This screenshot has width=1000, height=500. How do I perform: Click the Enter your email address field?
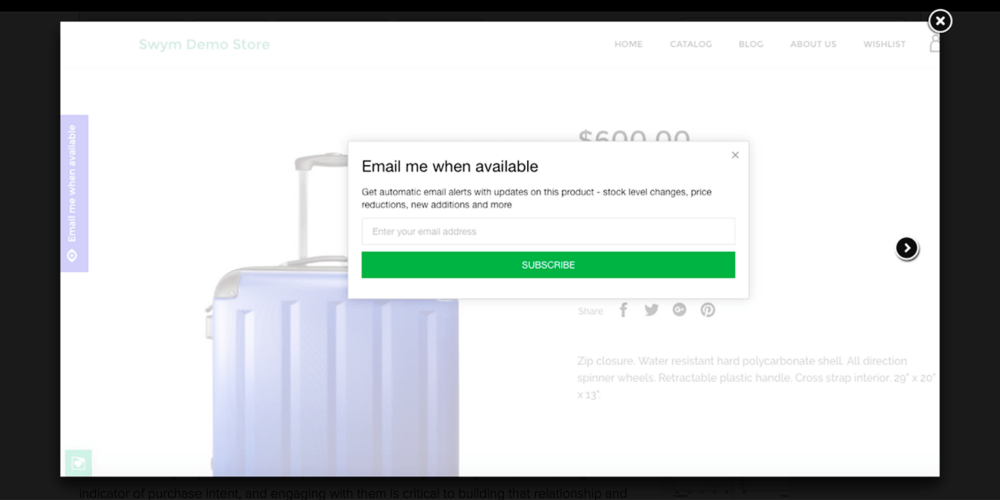pyautogui.click(x=548, y=232)
